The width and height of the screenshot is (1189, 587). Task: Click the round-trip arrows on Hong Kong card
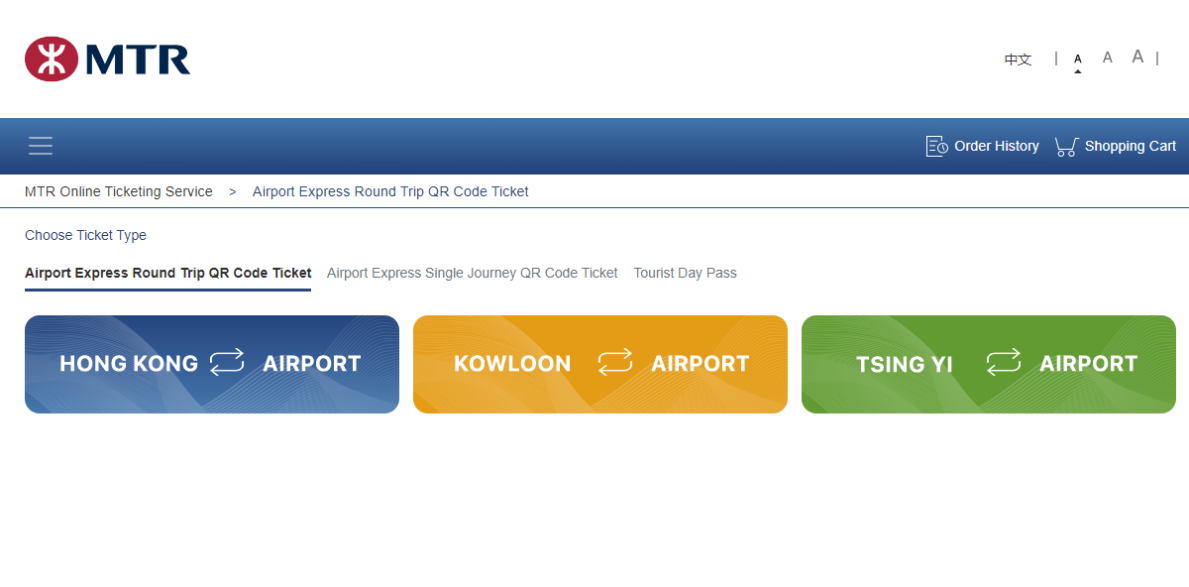click(227, 363)
